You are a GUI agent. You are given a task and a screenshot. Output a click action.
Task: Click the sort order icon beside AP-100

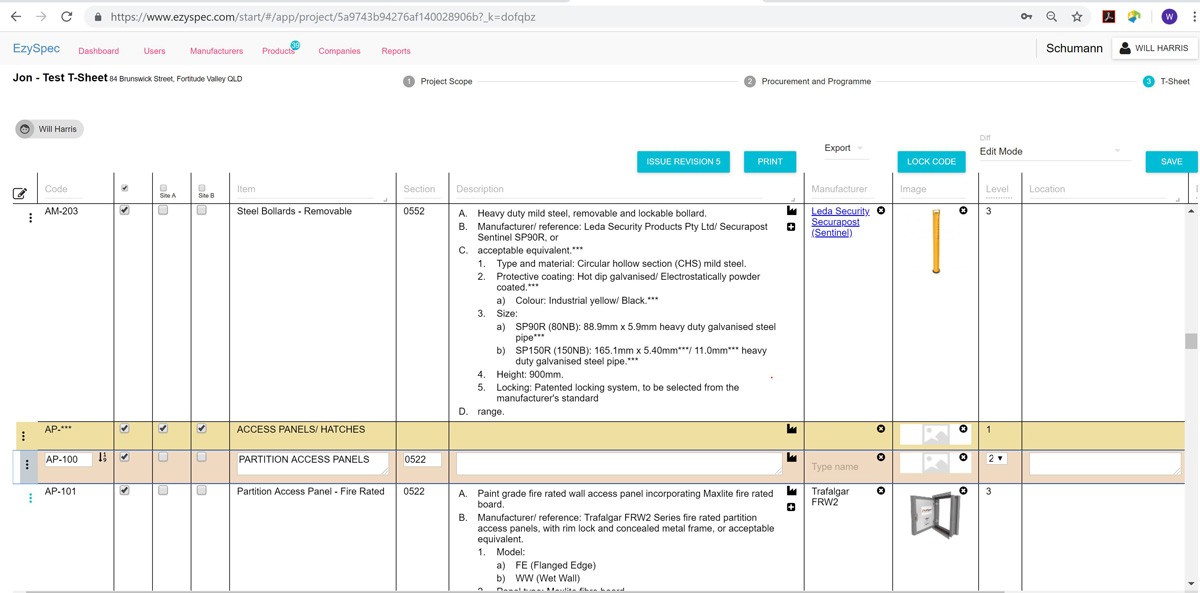[103, 459]
